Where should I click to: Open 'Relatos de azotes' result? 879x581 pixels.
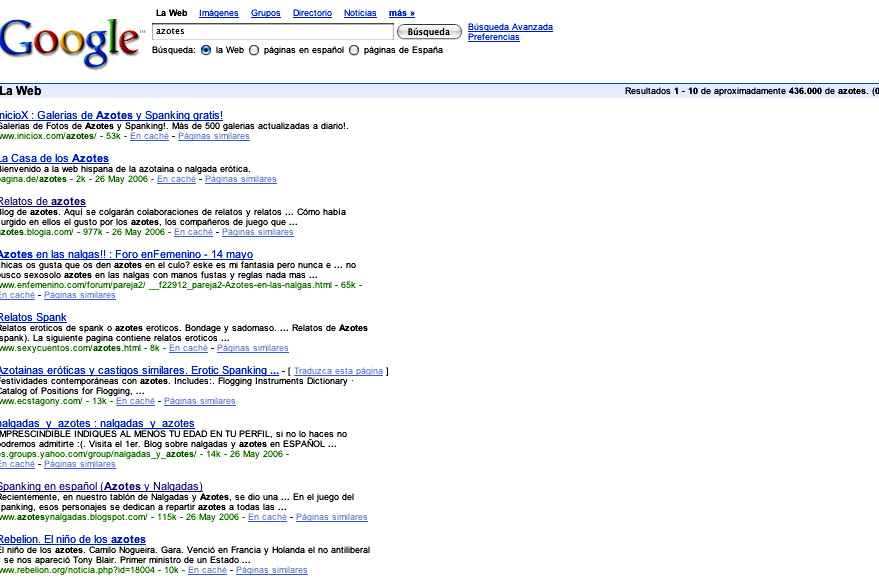[43, 201]
